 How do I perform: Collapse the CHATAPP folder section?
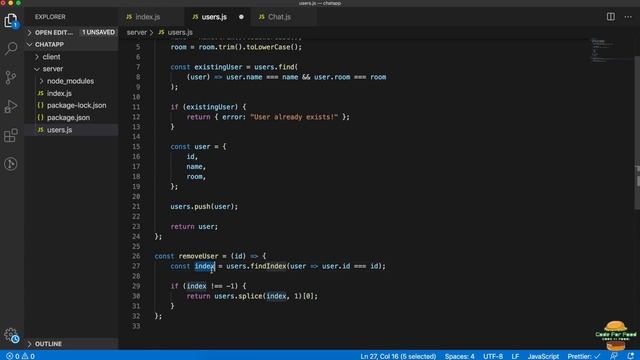coord(49,44)
